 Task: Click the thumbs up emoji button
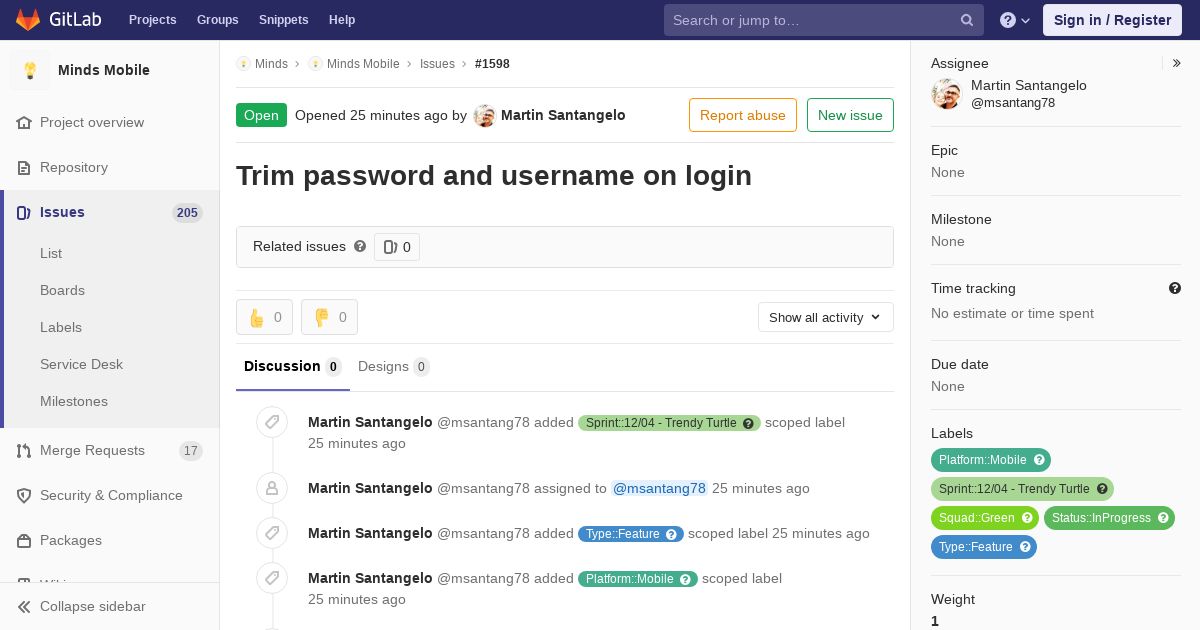coord(264,317)
